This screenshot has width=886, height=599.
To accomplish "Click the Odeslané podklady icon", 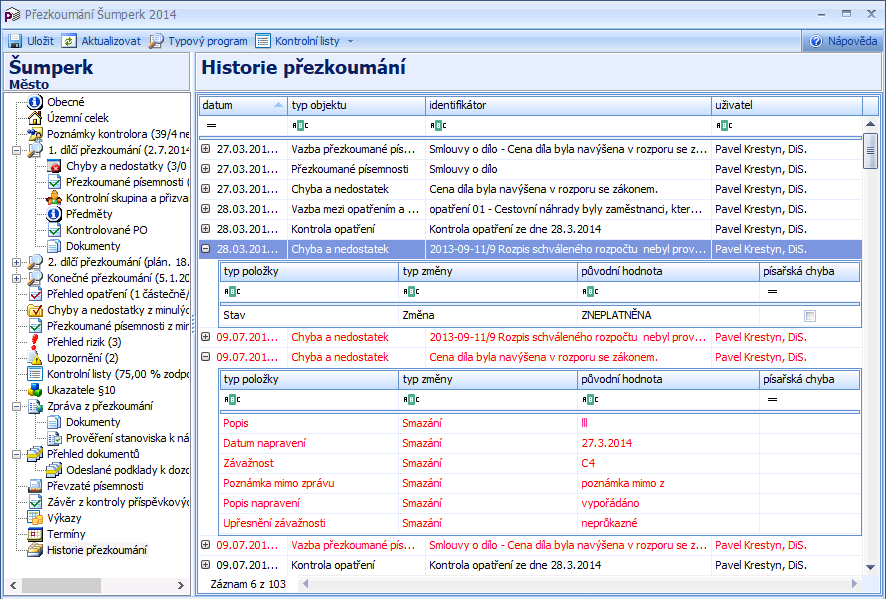I will point(54,470).
